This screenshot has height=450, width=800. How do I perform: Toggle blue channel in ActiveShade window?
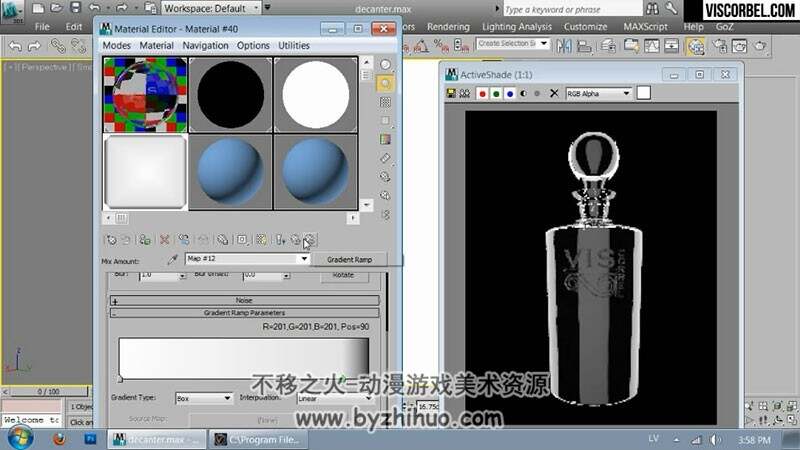coord(510,93)
